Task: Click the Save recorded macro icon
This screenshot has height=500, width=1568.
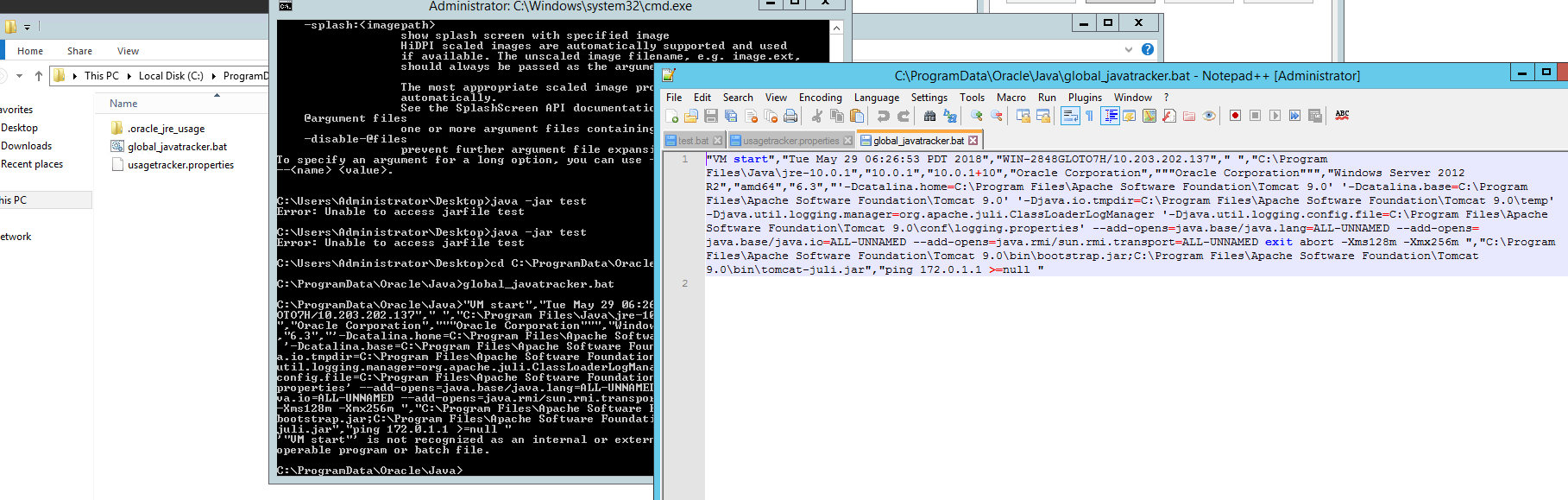Action: (x=1315, y=116)
